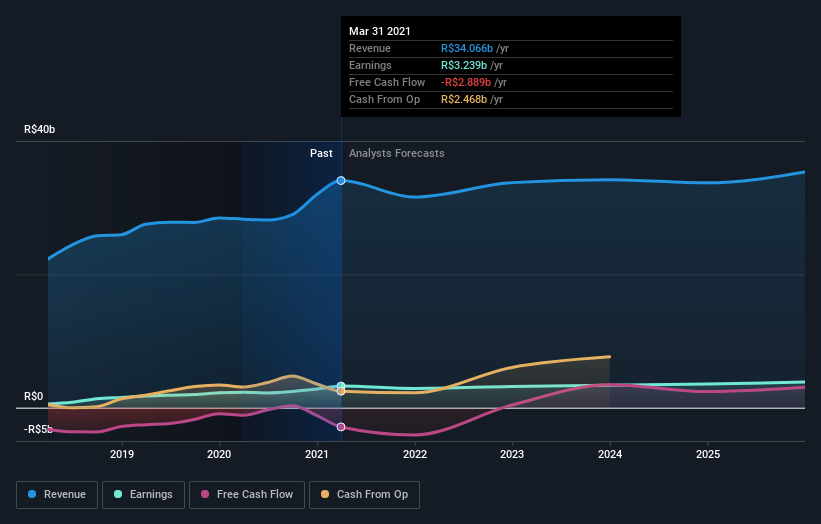Click the 2023 x-axis label
The image size is (821, 524).
(x=512, y=454)
